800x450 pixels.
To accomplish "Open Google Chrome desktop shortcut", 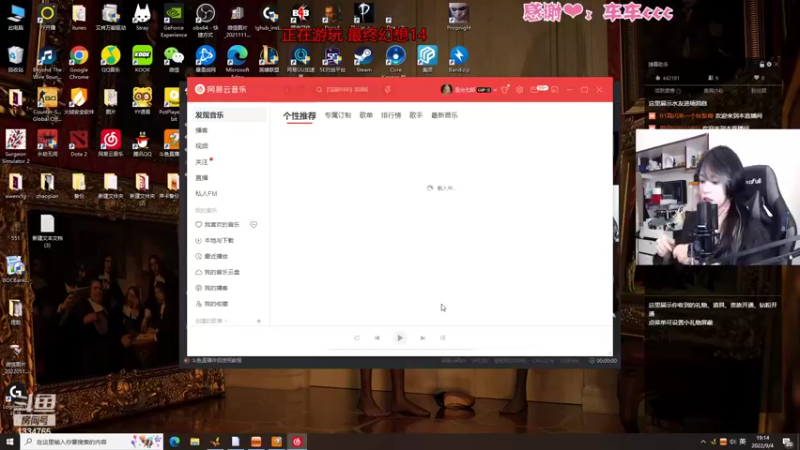I will coord(79,62).
